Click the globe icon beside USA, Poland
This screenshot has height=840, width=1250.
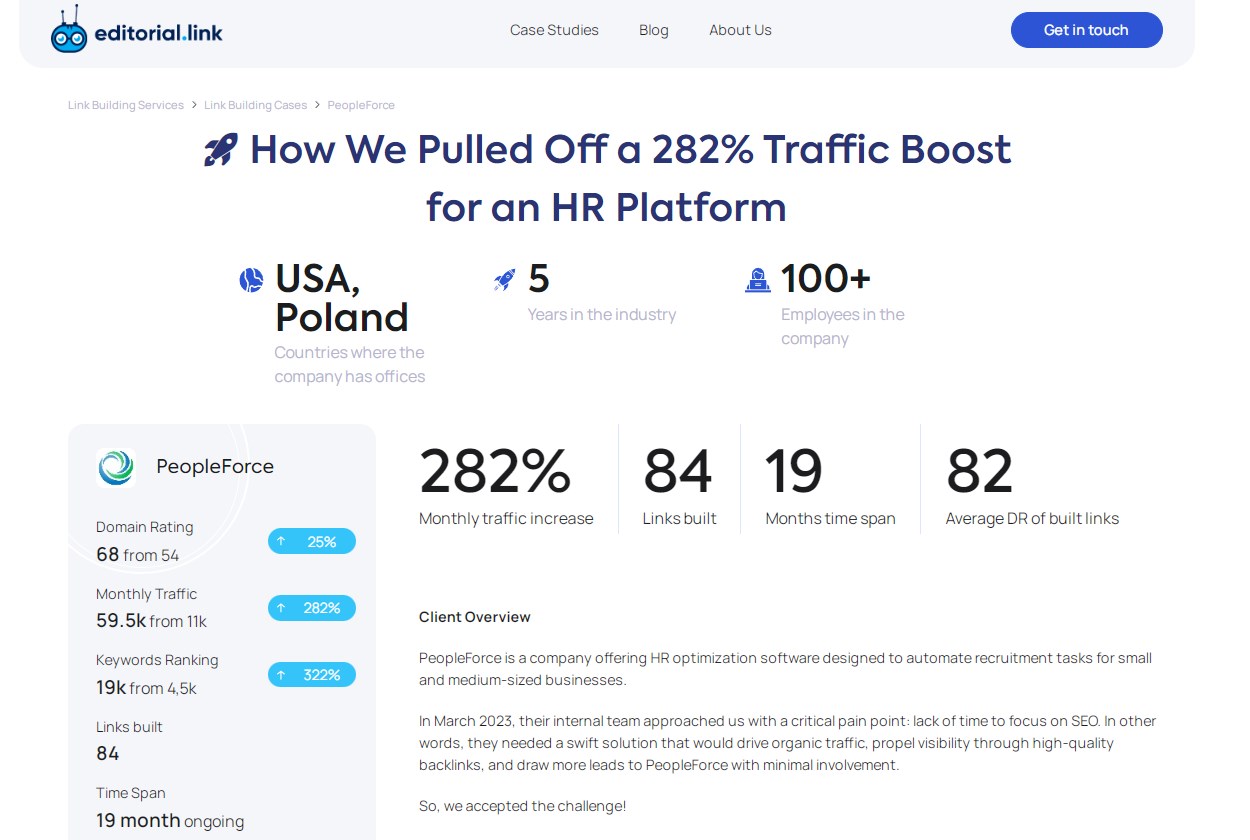tap(251, 280)
